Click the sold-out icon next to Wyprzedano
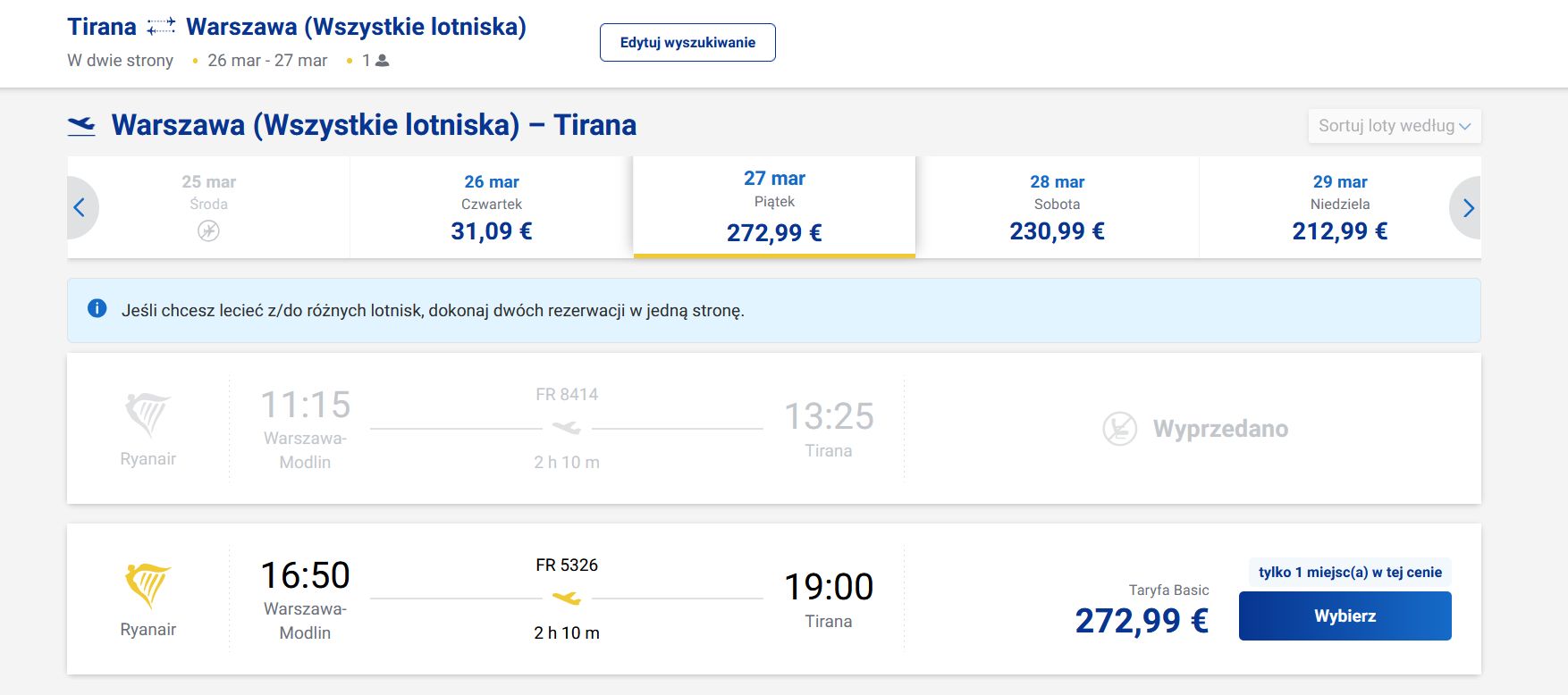Viewport: 1568px width, 695px height. pos(1119,429)
